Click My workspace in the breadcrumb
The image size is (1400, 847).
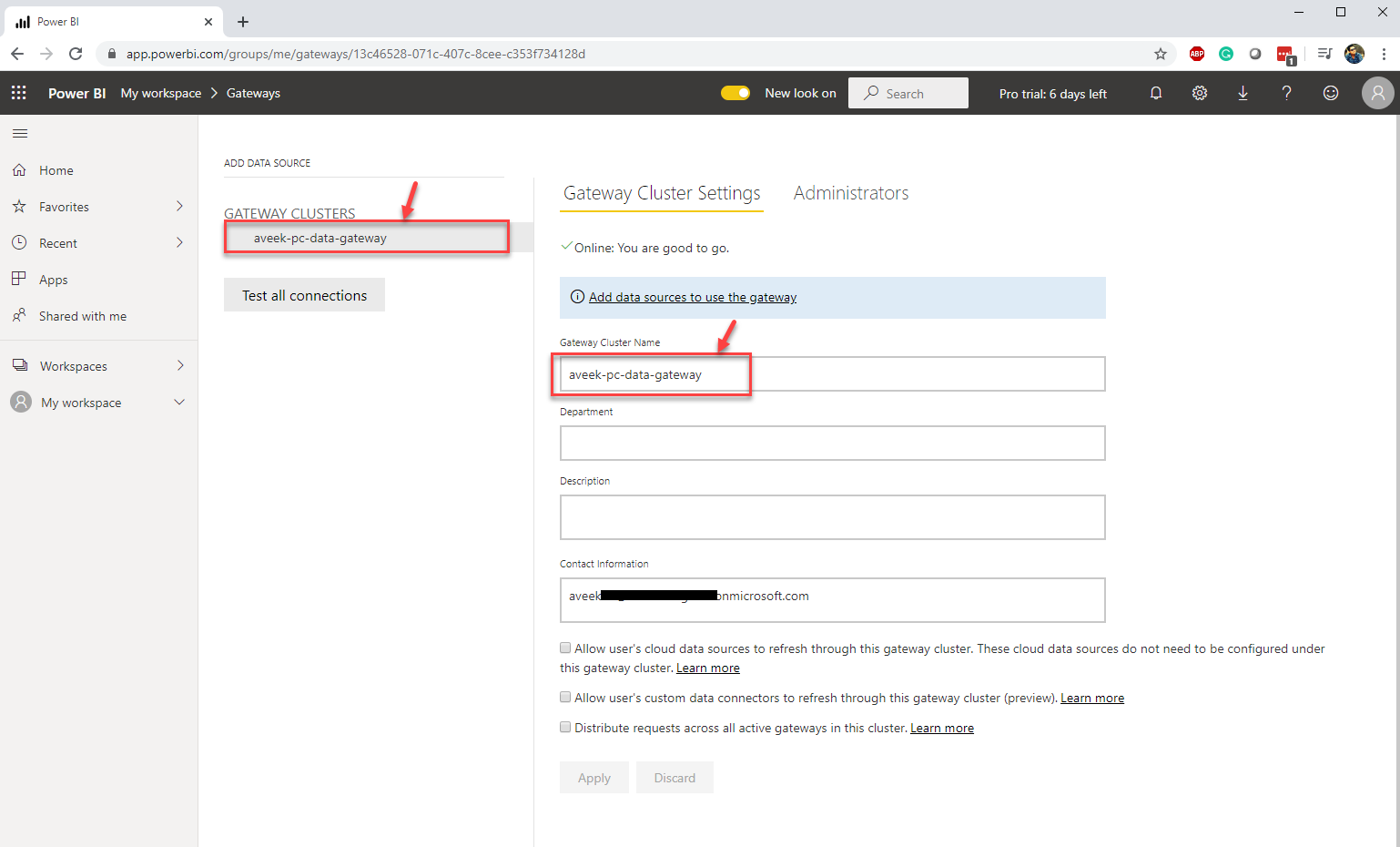(x=161, y=93)
